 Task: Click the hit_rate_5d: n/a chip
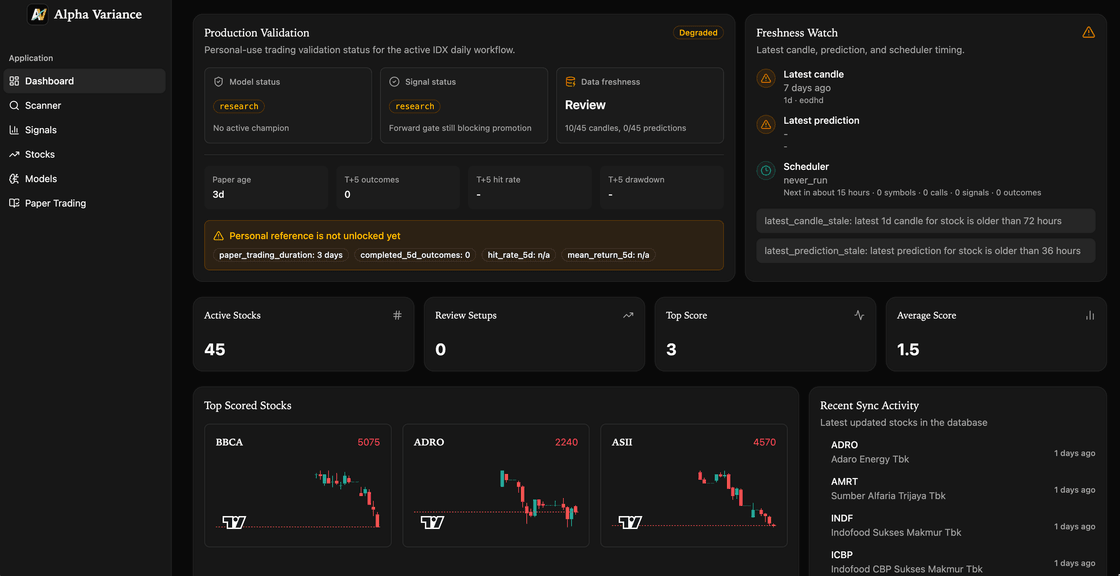pyautogui.click(x=518, y=254)
